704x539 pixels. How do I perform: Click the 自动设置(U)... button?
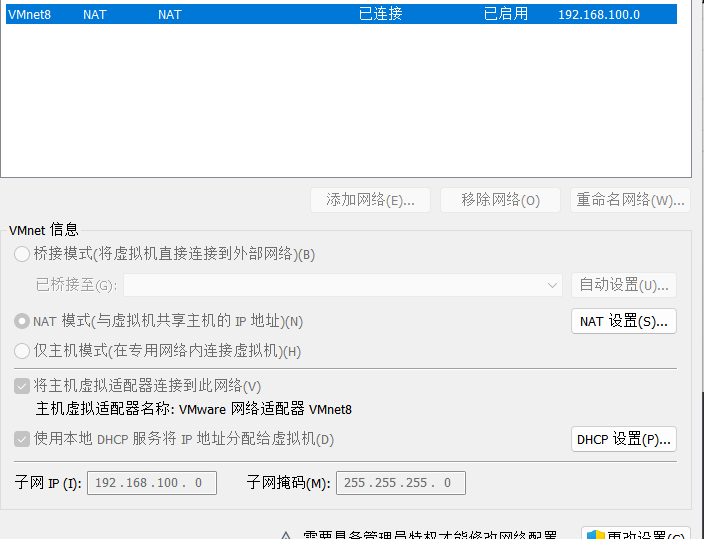(624, 285)
